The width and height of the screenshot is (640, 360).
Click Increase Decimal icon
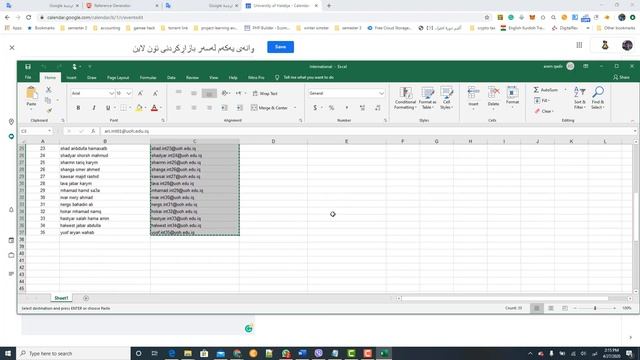click(362, 108)
